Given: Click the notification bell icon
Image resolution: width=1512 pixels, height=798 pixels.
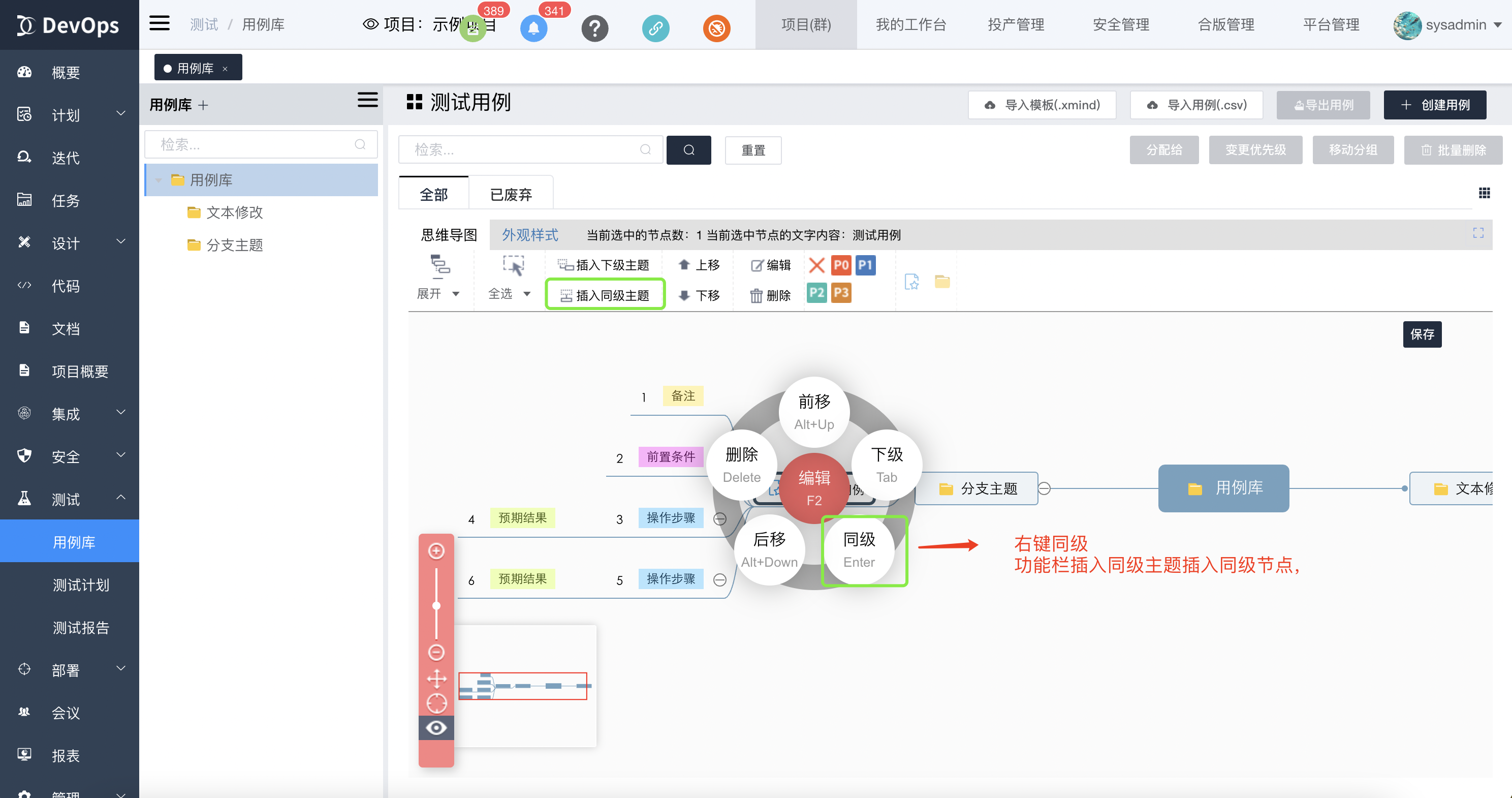Looking at the screenshot, I should click(533, 28).
